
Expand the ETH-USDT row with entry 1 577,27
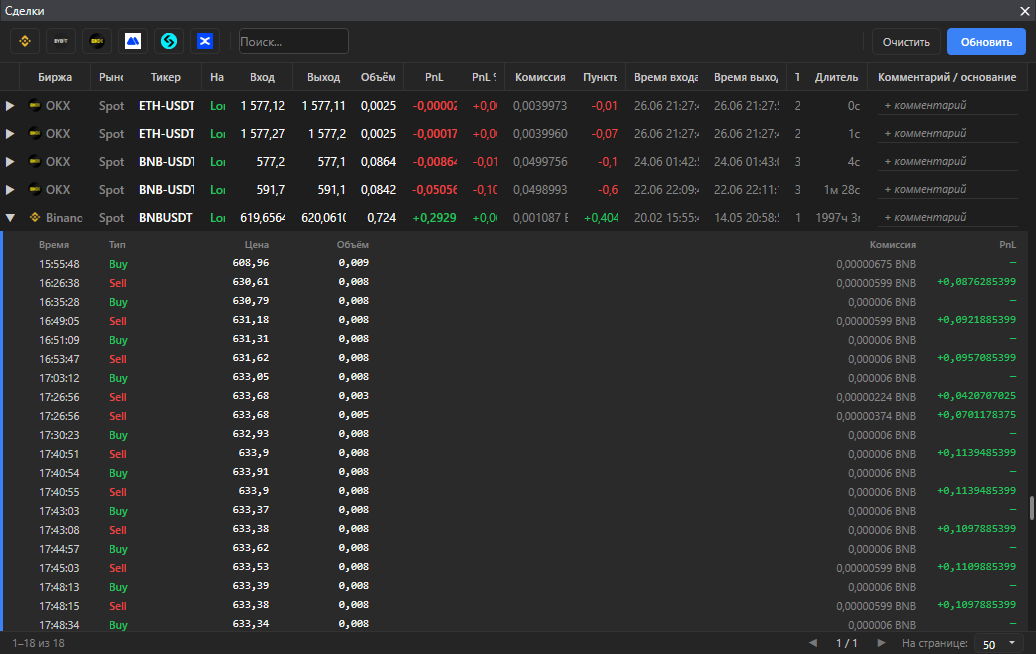click(10, 133)
